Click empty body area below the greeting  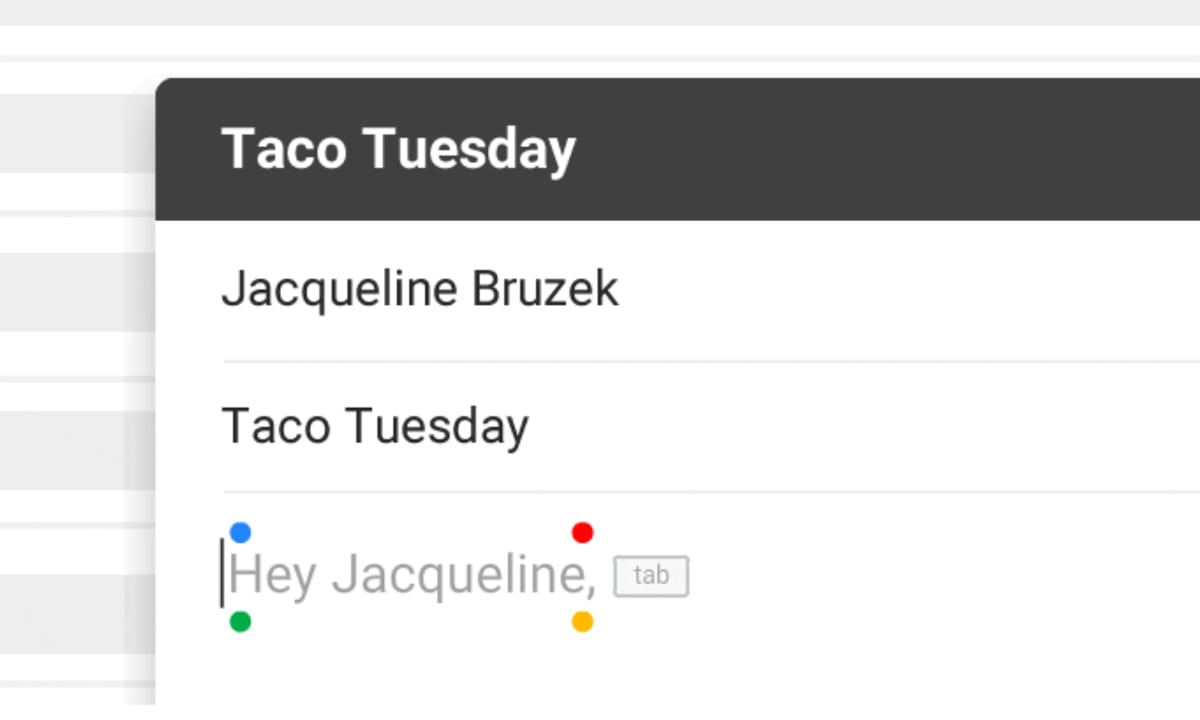tap(600, 670)
